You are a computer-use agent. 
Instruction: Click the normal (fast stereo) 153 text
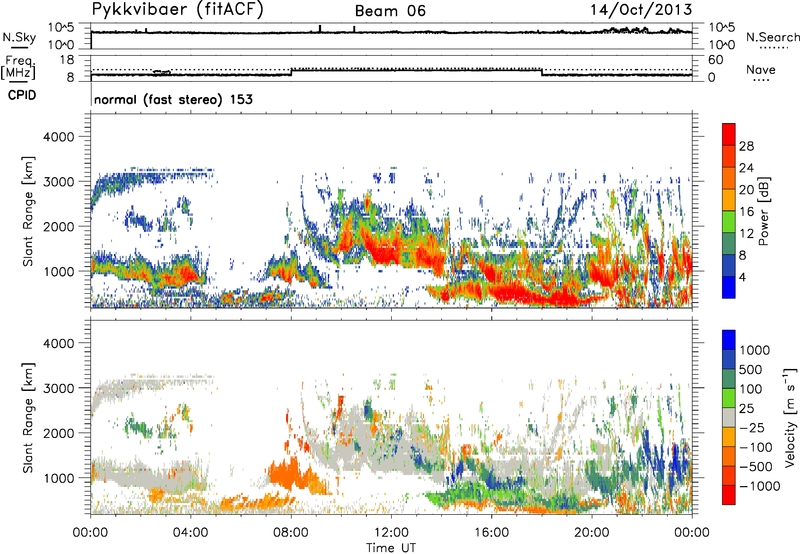pos(173,99)
